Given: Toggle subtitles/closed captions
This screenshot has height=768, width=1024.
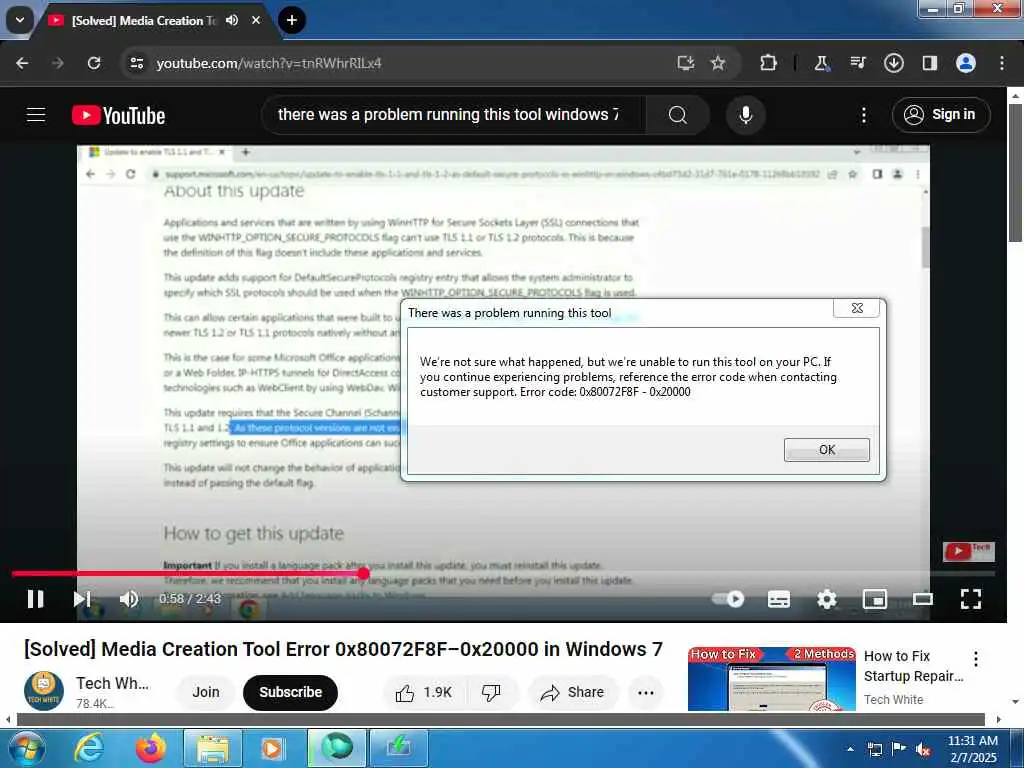Looking at the screenshot, I should pyautogui.click(x=778, y=599).
